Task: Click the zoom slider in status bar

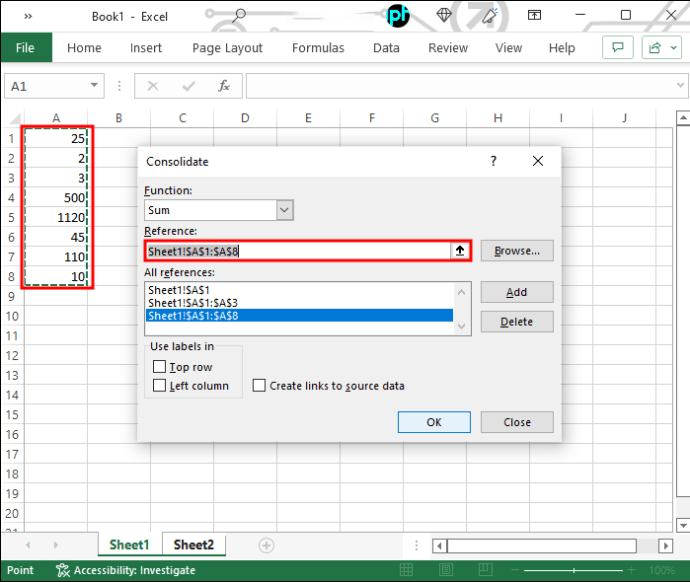Action: point(573,570)
